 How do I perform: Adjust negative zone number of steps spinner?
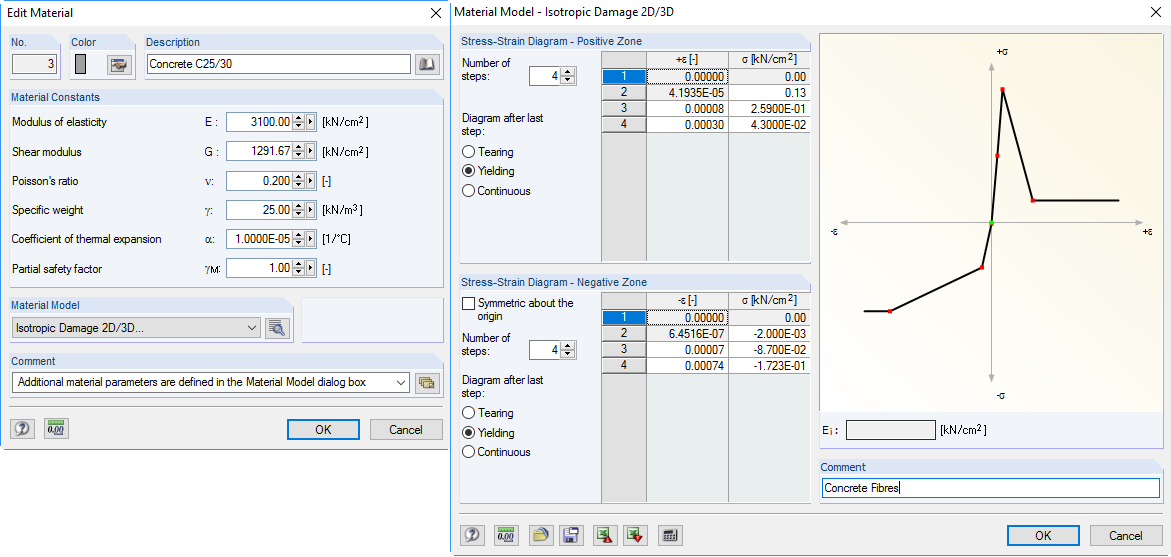tap(568, 349)
